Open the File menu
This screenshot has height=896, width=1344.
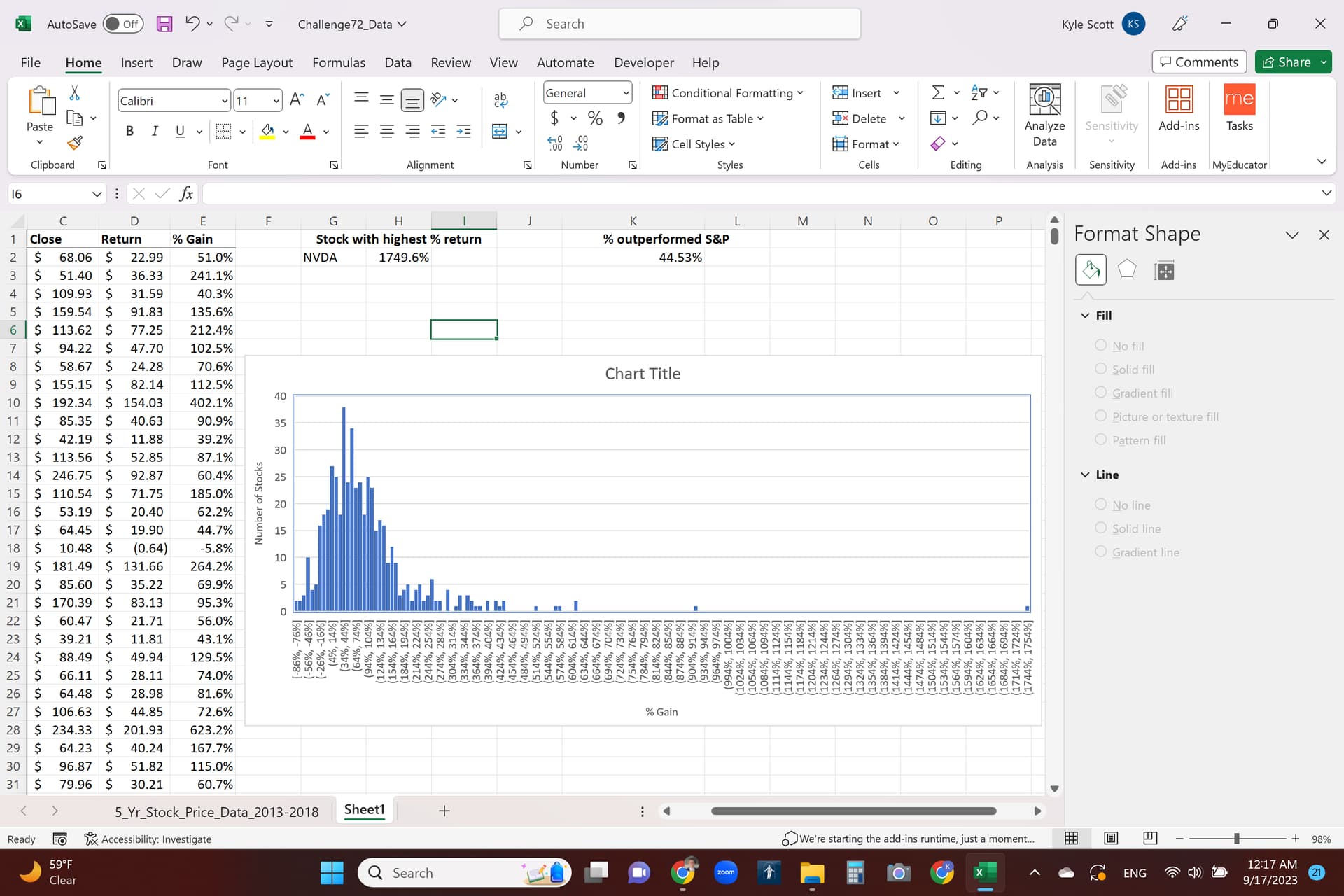[x=31, y=62]
